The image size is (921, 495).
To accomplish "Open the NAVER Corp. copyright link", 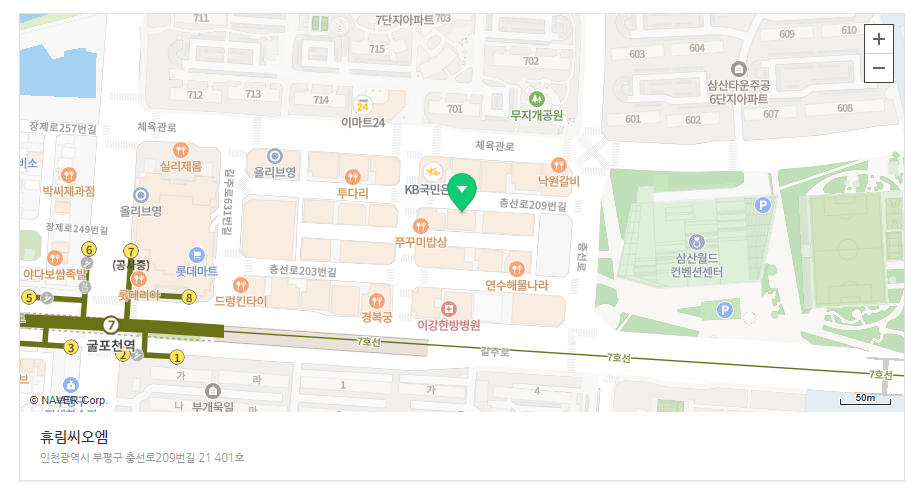I will tap(69, 400).
